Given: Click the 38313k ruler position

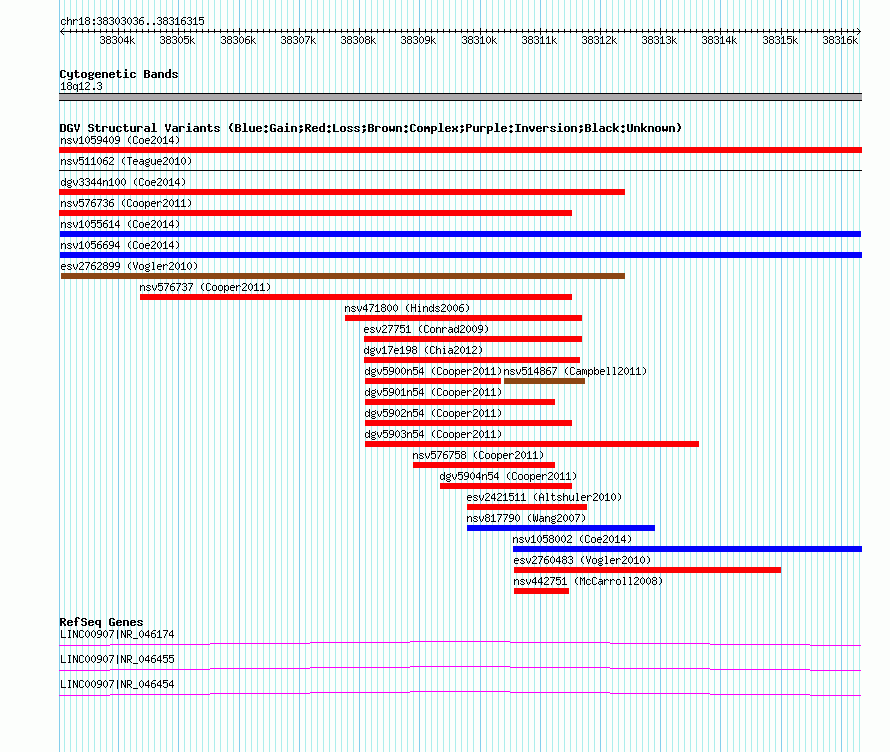Looking at the screenshot, I should (659, 40).
